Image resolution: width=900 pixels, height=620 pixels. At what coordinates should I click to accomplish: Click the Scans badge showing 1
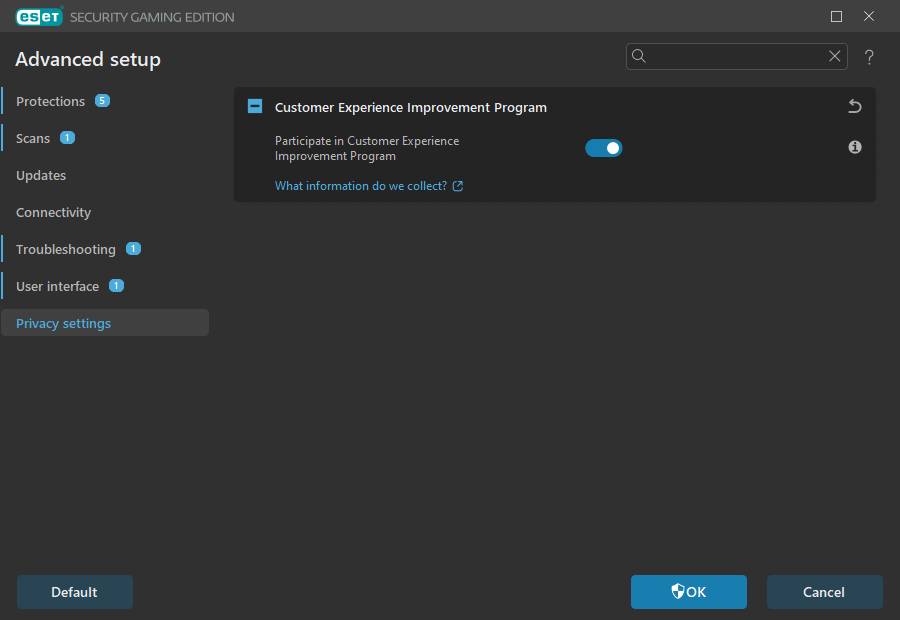coord(67,138)
